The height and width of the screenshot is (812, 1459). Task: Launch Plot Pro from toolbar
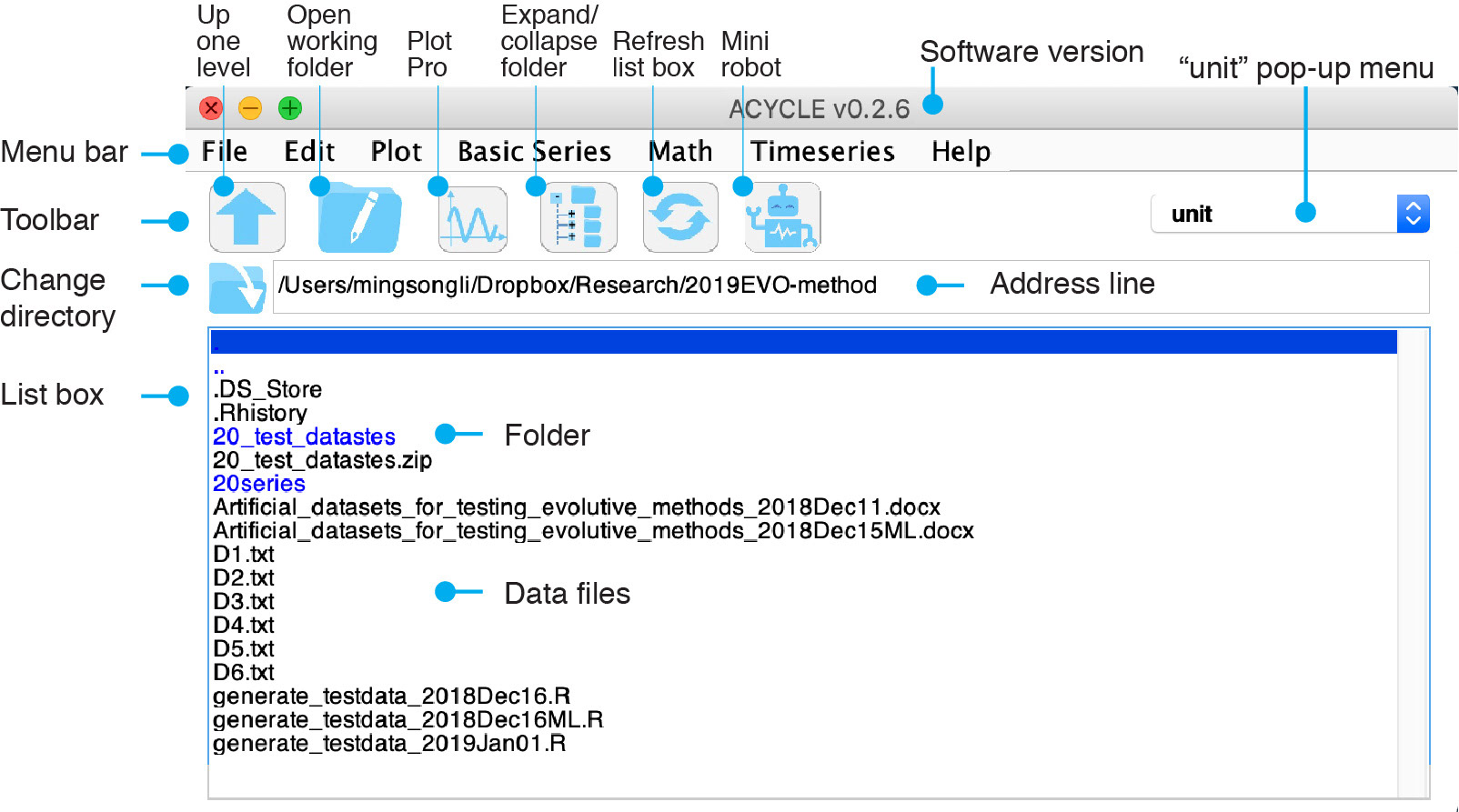pyautogui.click(x=472, y=218)
